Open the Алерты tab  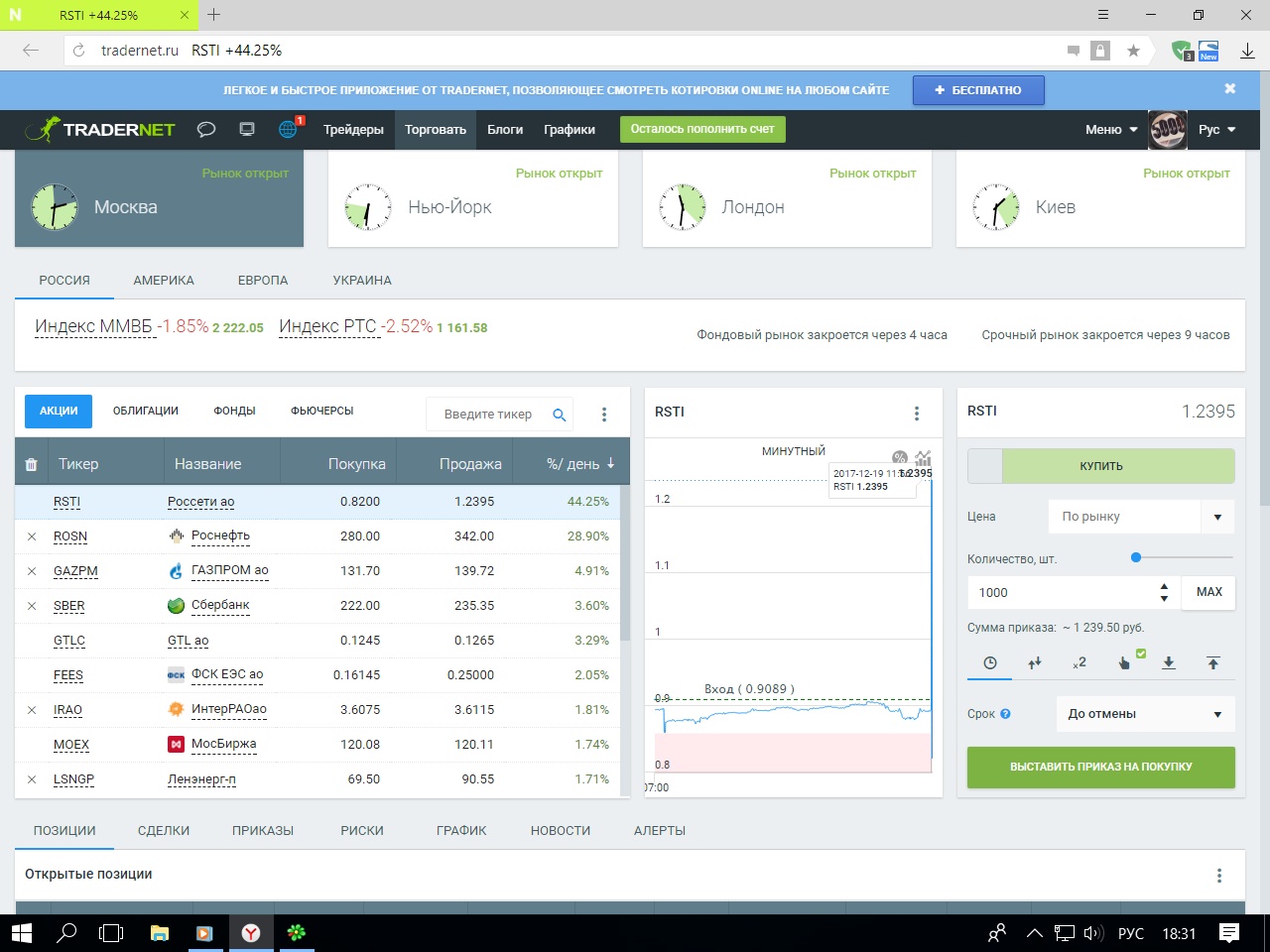[x=660, y=831]
